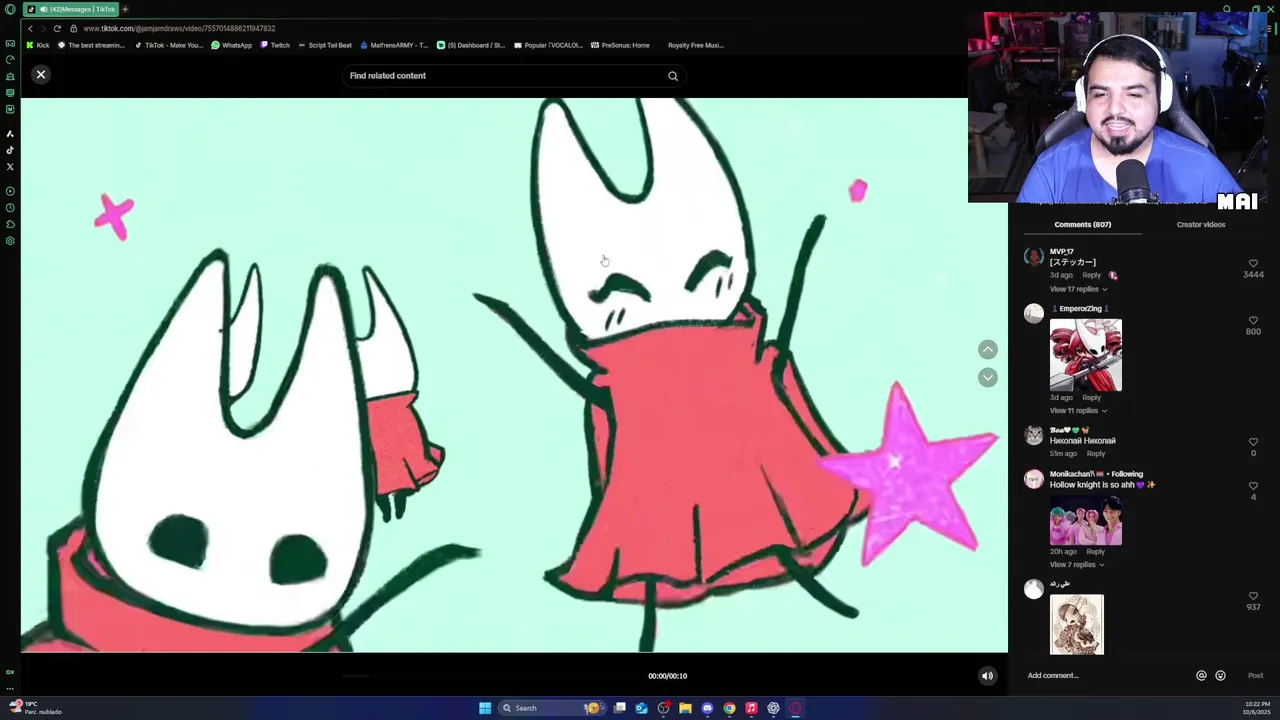Like Monikachan's Hollow knight comment
This screenshot has width=1280, height=720.
[x=1253, y=486]
